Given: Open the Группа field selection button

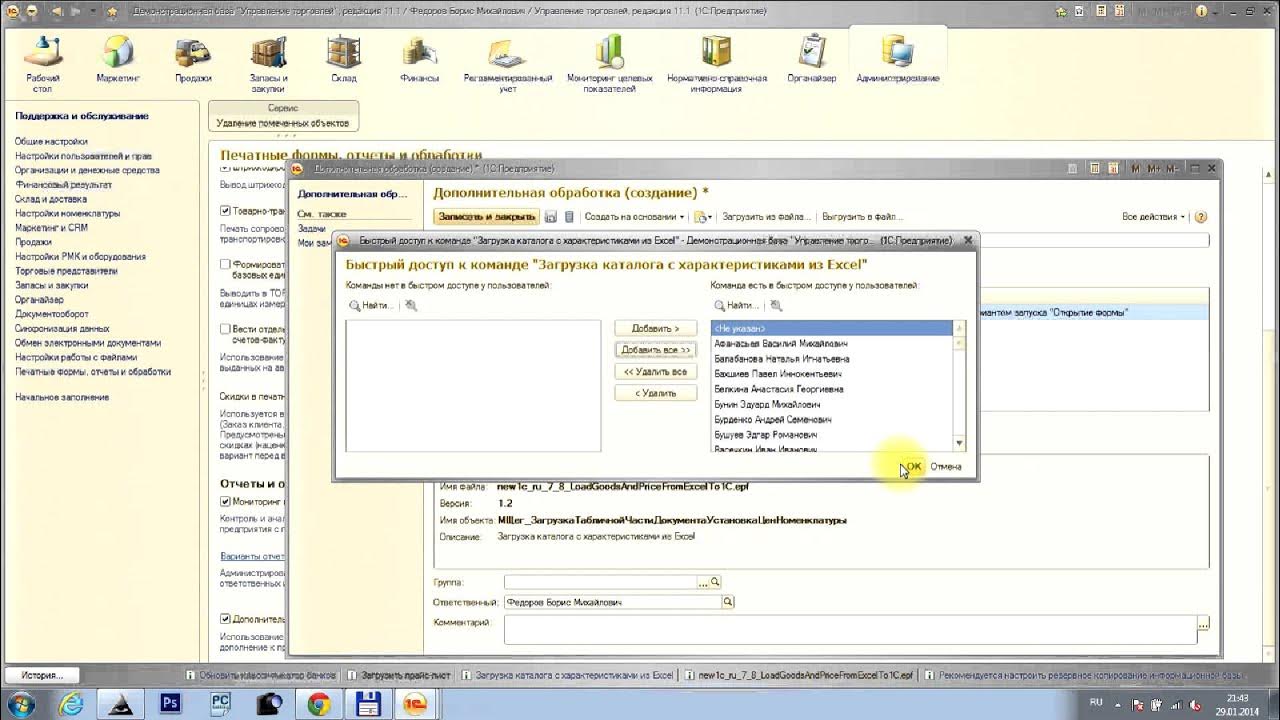Looking at the screenshot, I should [x=703, y=582].
